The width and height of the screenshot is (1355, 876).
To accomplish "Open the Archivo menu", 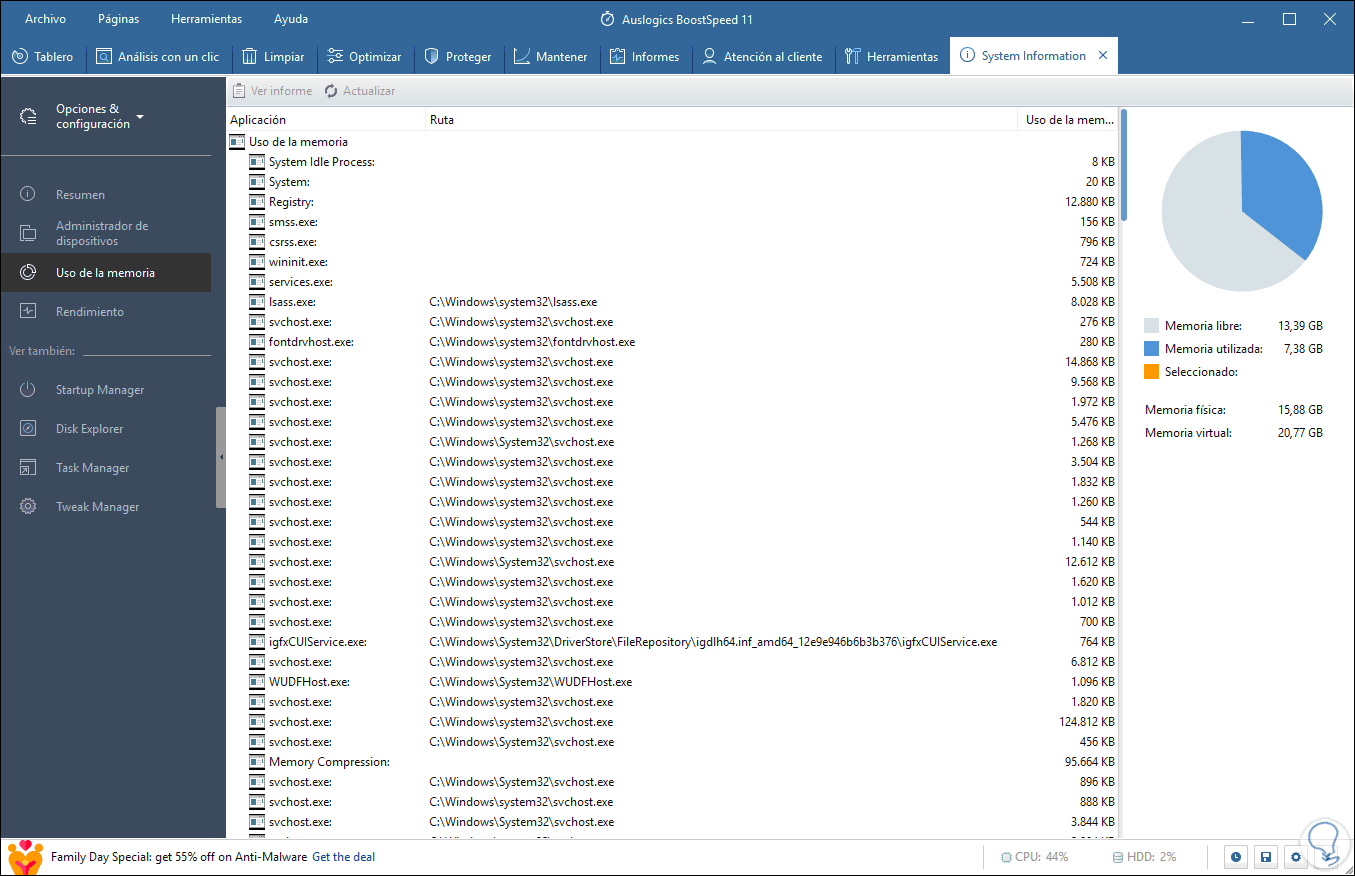I will 46,19.
